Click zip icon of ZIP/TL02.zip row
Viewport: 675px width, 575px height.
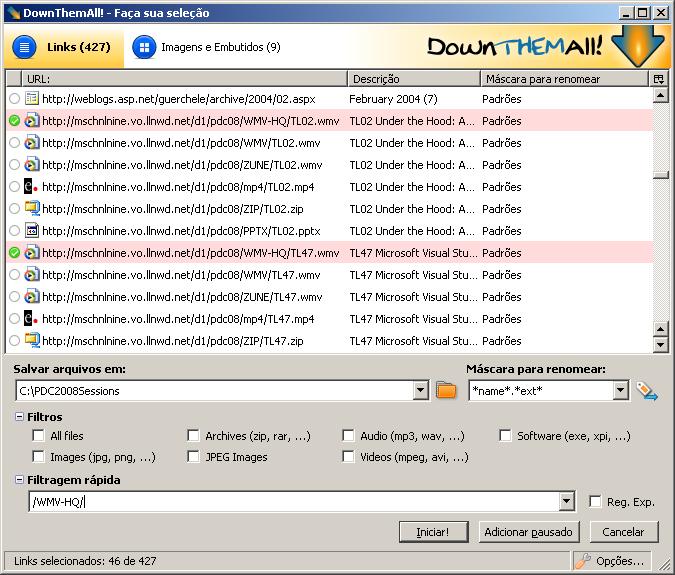[32, 208]
